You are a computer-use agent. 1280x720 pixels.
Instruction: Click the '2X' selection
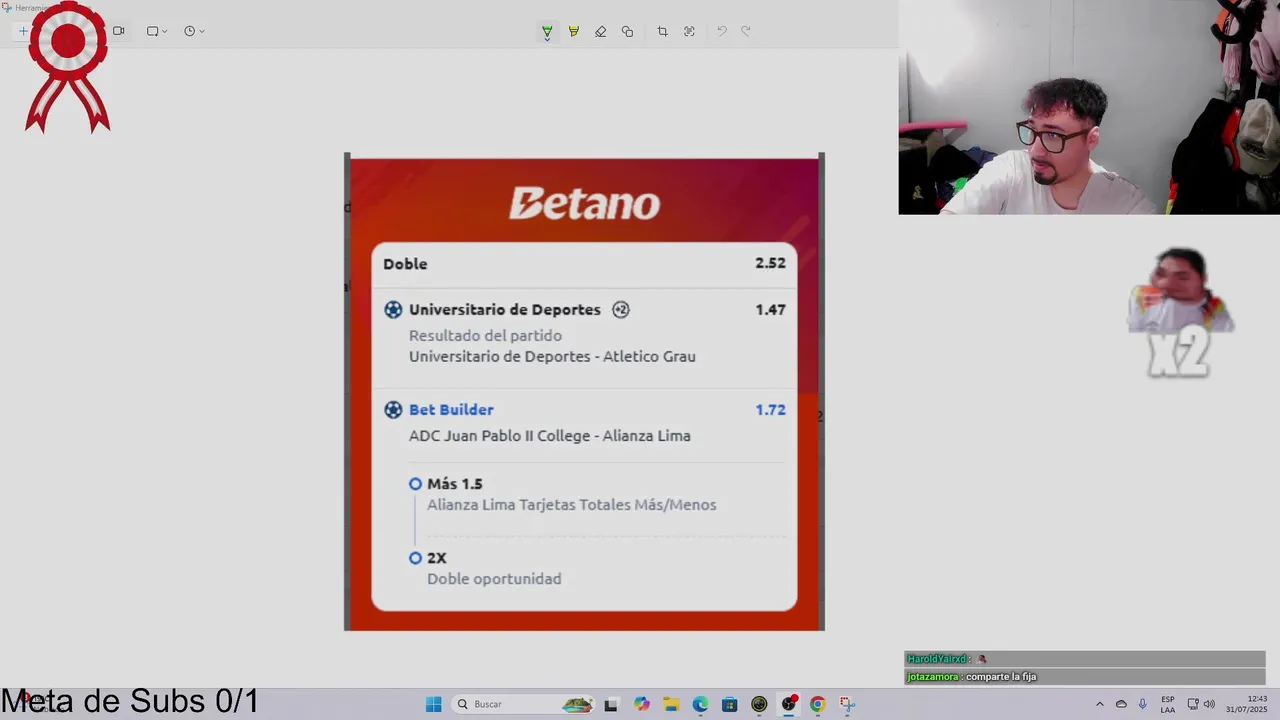[x=437, y=558]
